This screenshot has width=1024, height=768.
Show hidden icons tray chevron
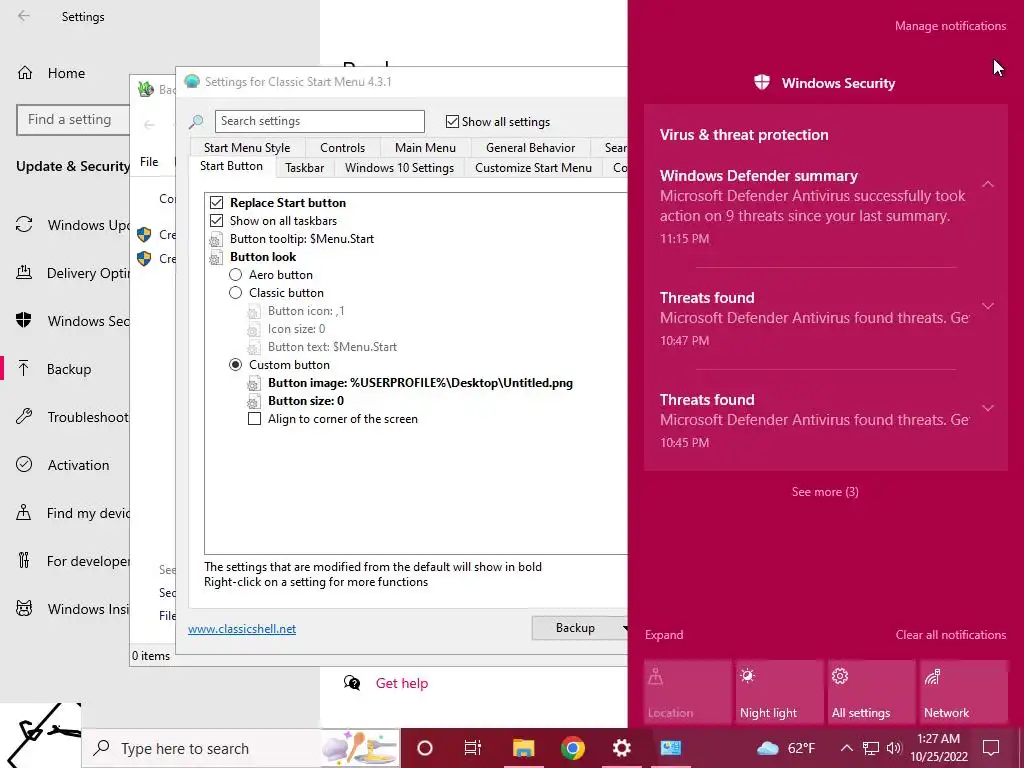tap(846, 748)
